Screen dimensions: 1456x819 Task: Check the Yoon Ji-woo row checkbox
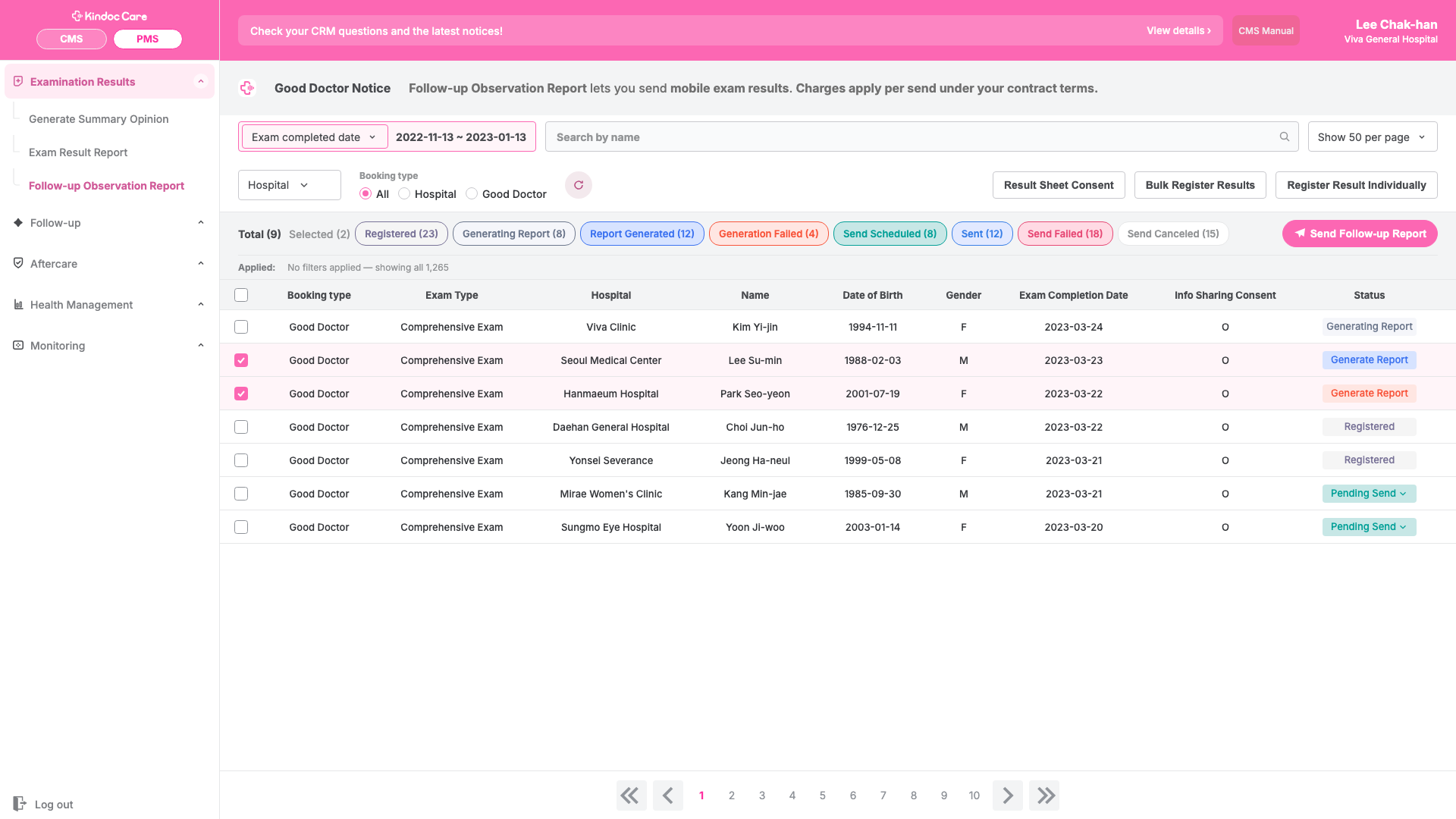(241, 527)
